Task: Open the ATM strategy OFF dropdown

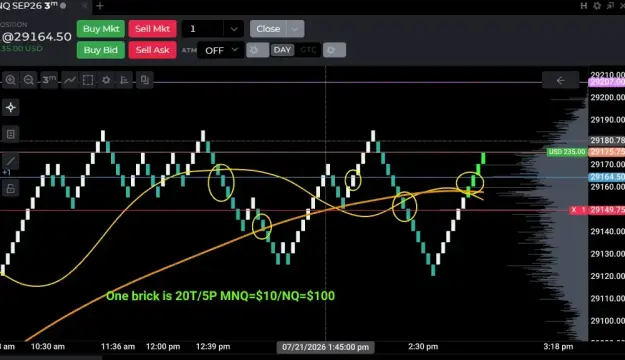Action: pos(221,50)
